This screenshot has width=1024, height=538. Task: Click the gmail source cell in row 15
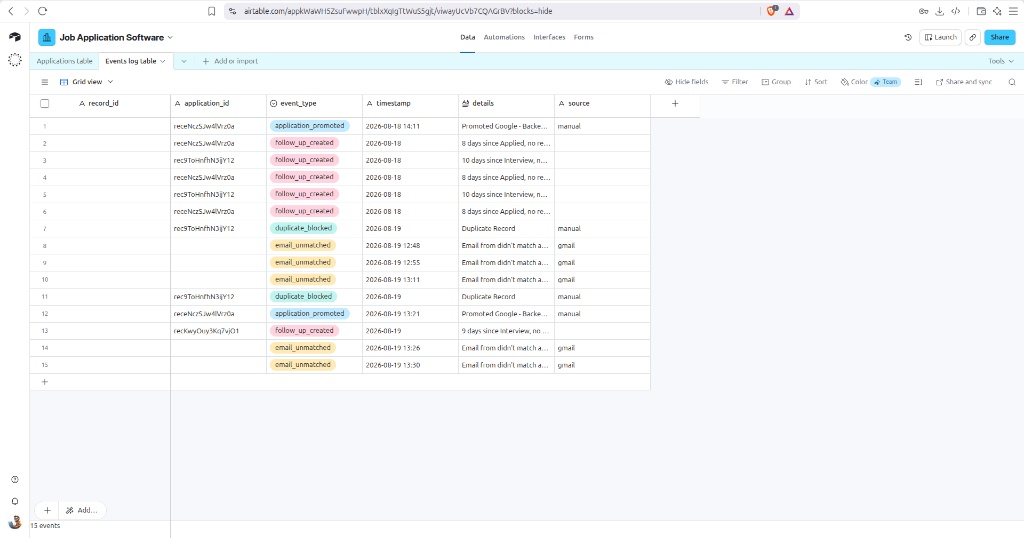tap(602, 365)
